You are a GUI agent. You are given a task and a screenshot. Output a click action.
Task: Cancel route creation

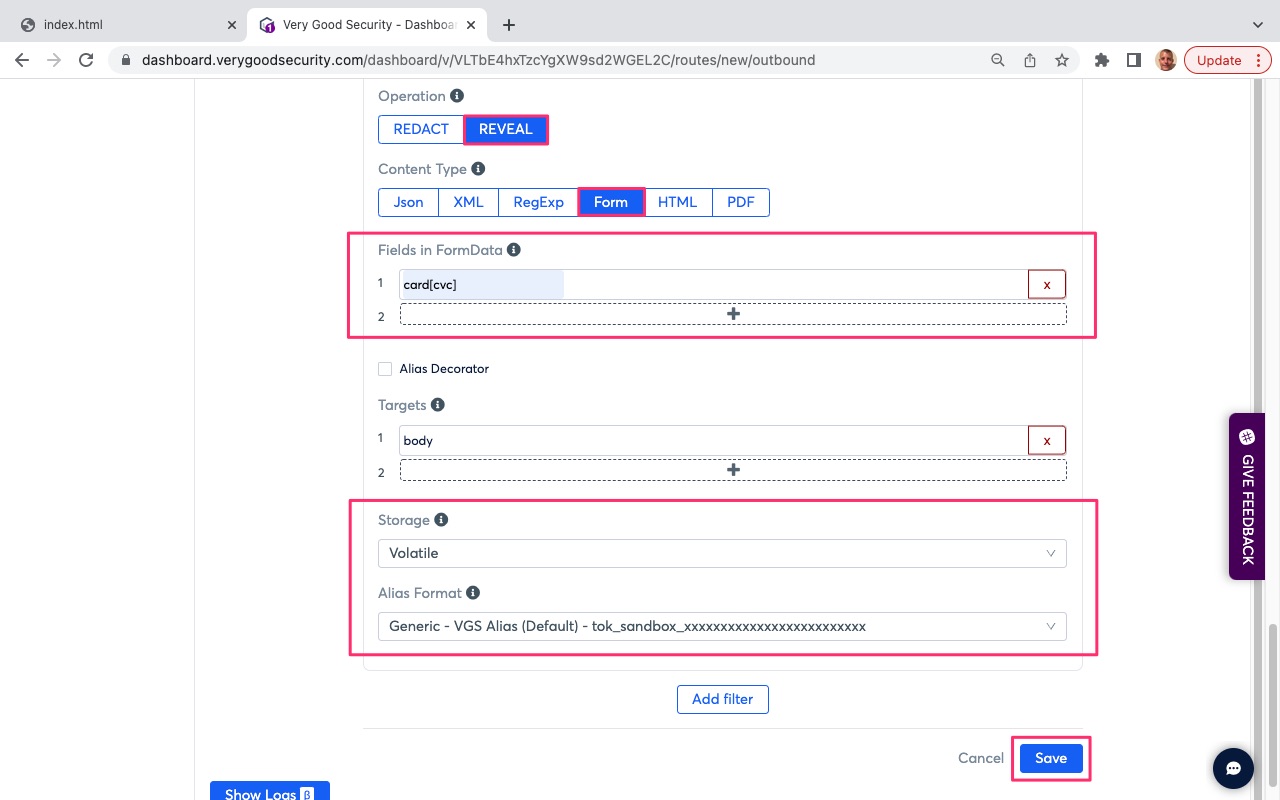(x=981, y=758)
